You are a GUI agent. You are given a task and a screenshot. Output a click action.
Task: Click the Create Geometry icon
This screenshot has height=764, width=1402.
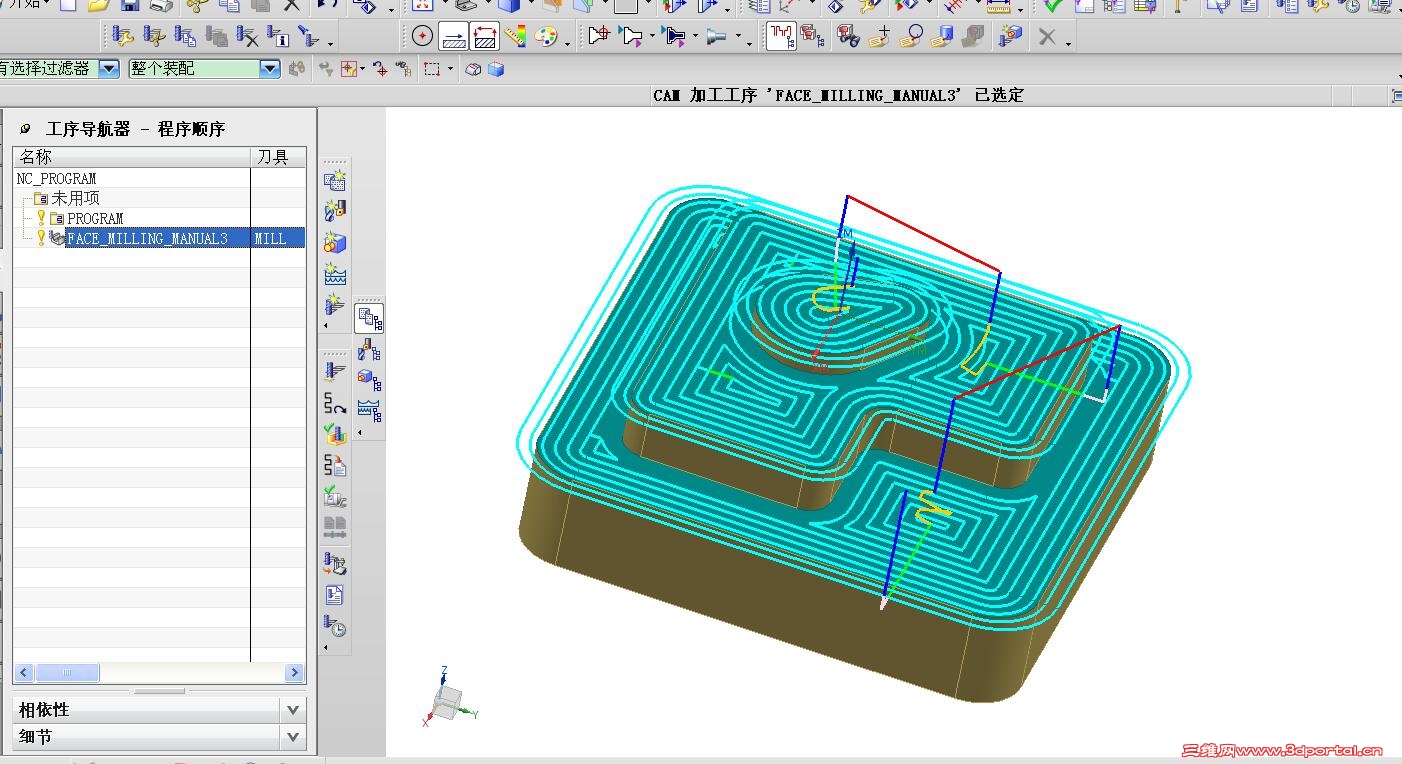[x=334, y=243]
